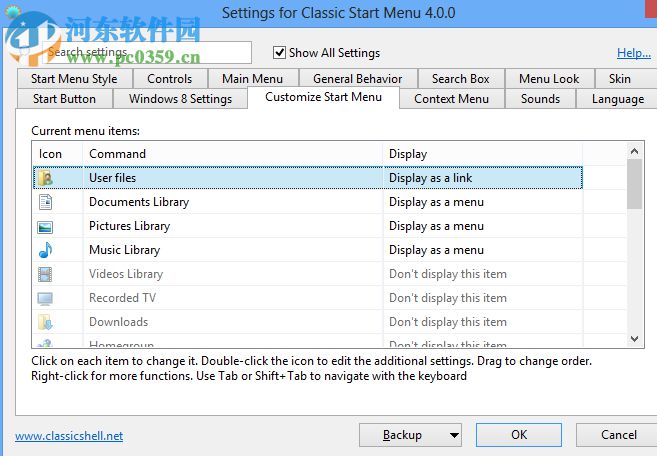Select the Customize Start Menu tab
This screenshot has height=456, width=657.
pos(323,97)
